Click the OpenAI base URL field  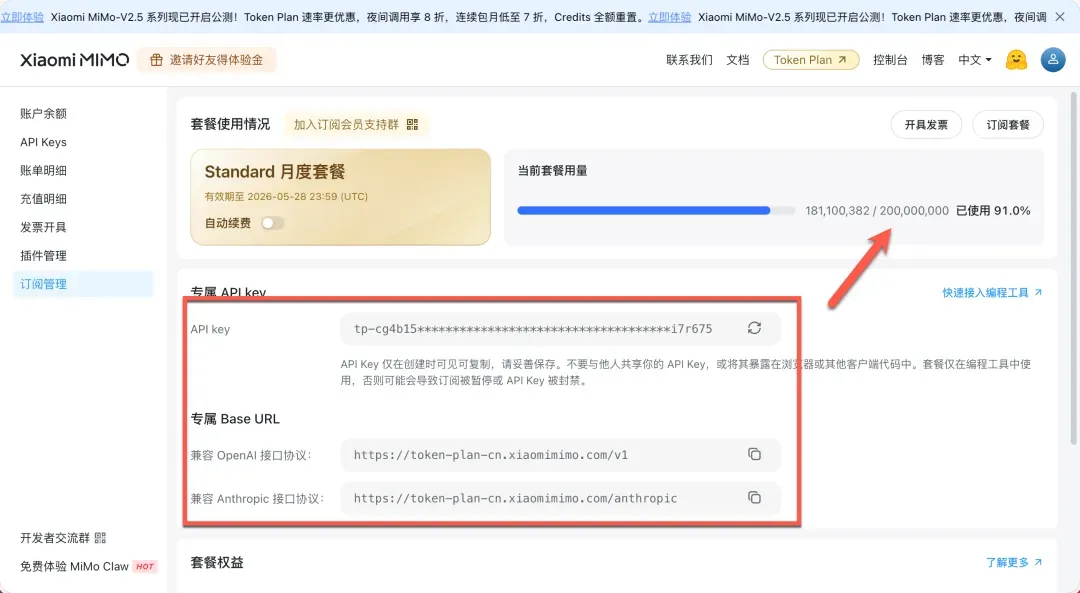[561, 455]
